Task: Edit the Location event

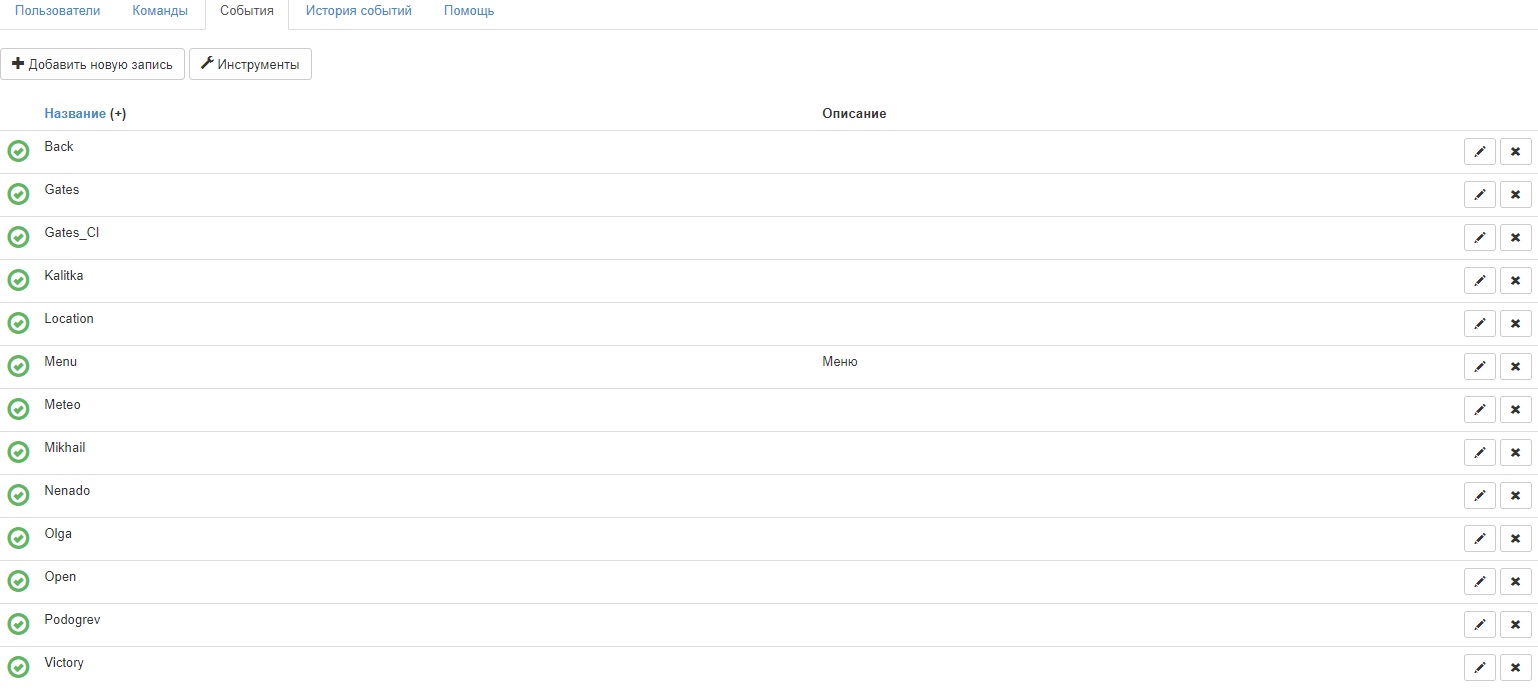Action: pos(1480,324)
